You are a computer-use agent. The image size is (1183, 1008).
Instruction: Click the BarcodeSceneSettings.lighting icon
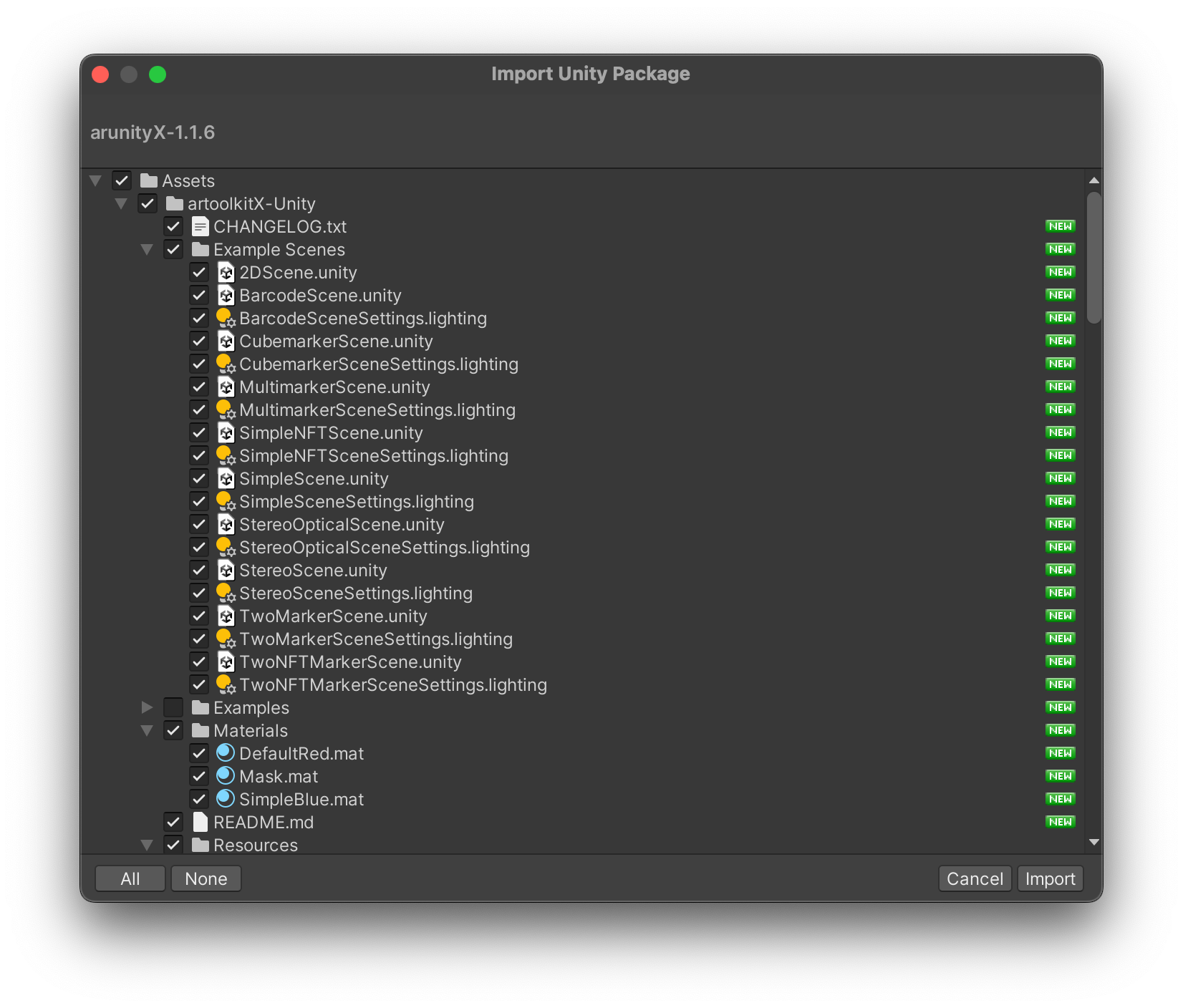point(226,318)
